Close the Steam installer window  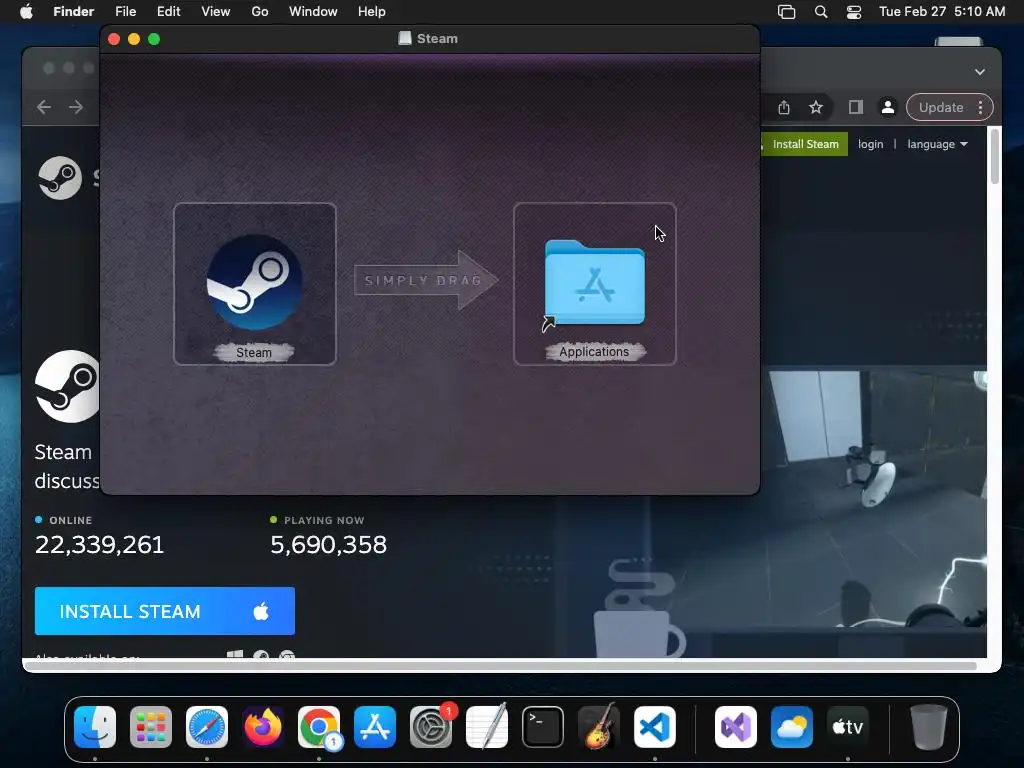coord(114,39)
